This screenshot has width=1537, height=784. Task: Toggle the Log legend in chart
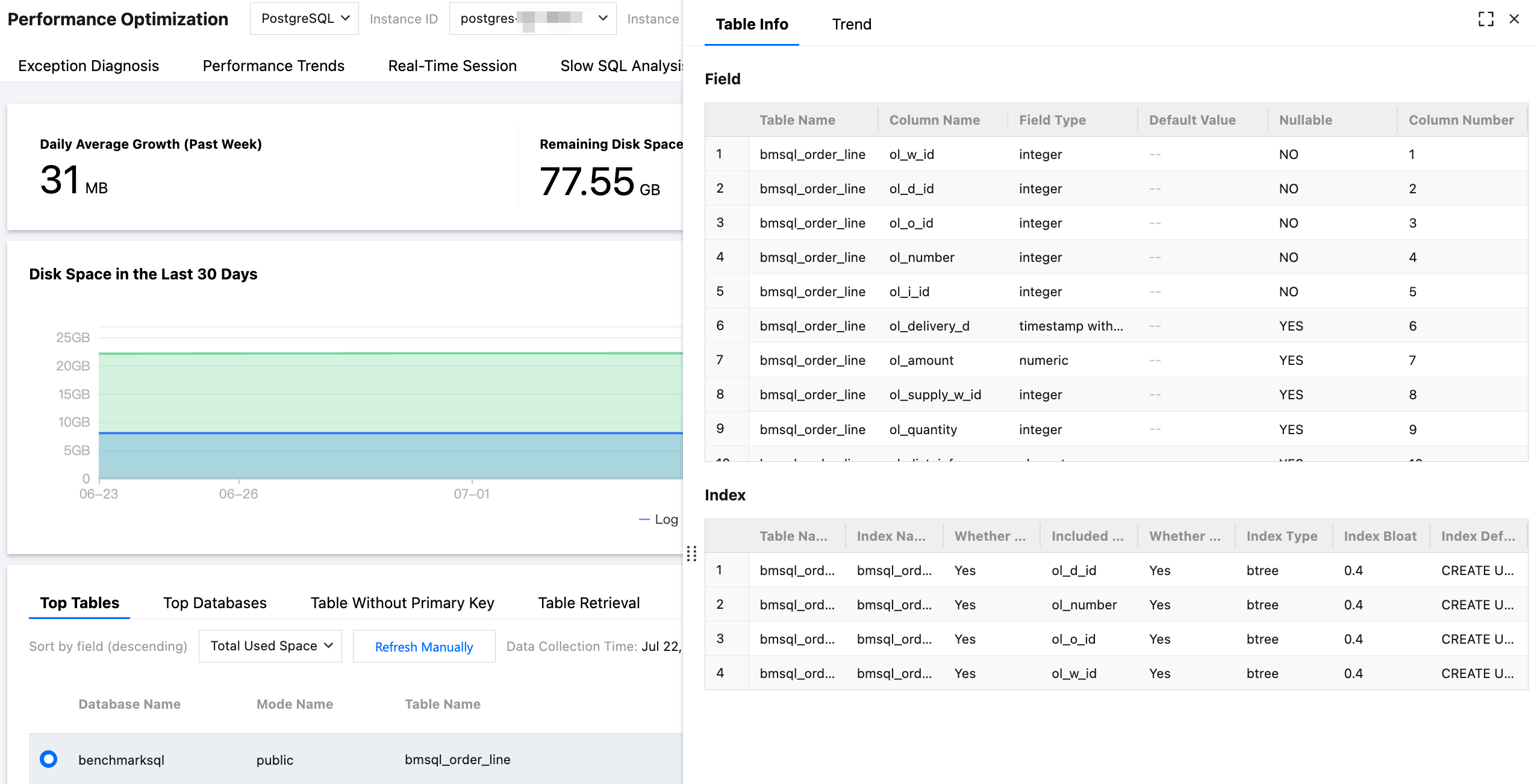click(x=658, y=519)
